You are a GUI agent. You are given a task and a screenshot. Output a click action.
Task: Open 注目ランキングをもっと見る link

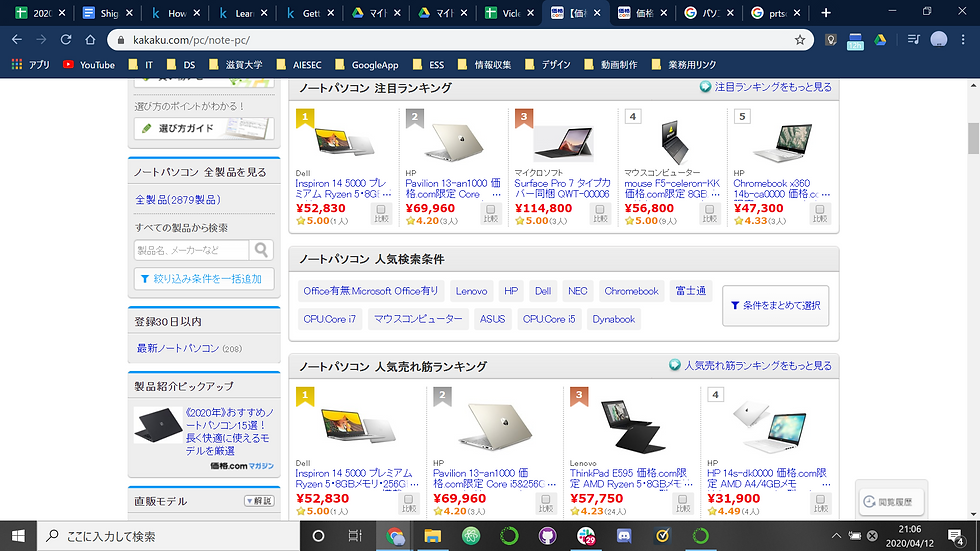[766, 87]
